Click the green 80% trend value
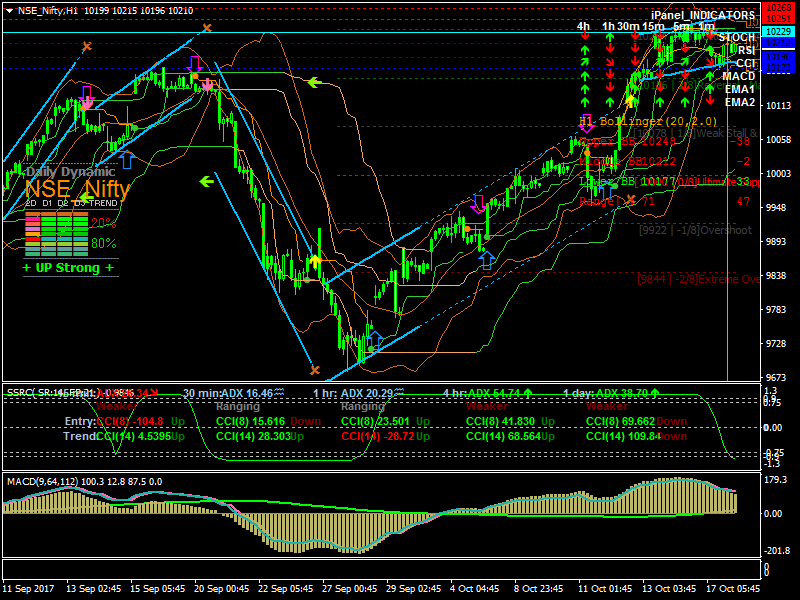The width and height of the screenshot is (800, 600). 104,243
